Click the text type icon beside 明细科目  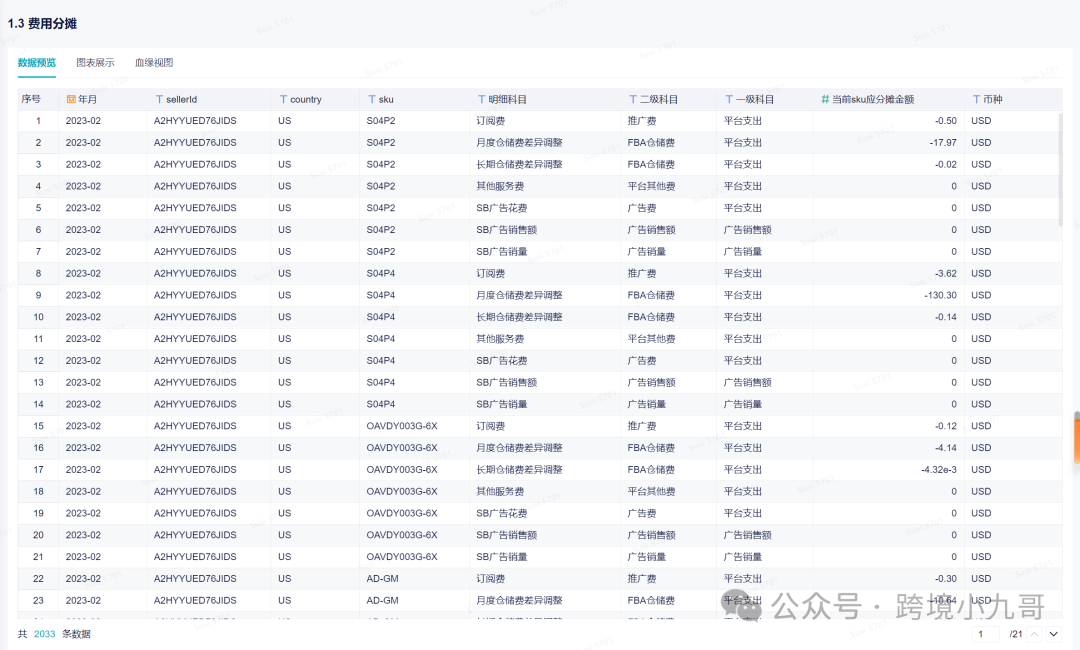tap(481, 100)
